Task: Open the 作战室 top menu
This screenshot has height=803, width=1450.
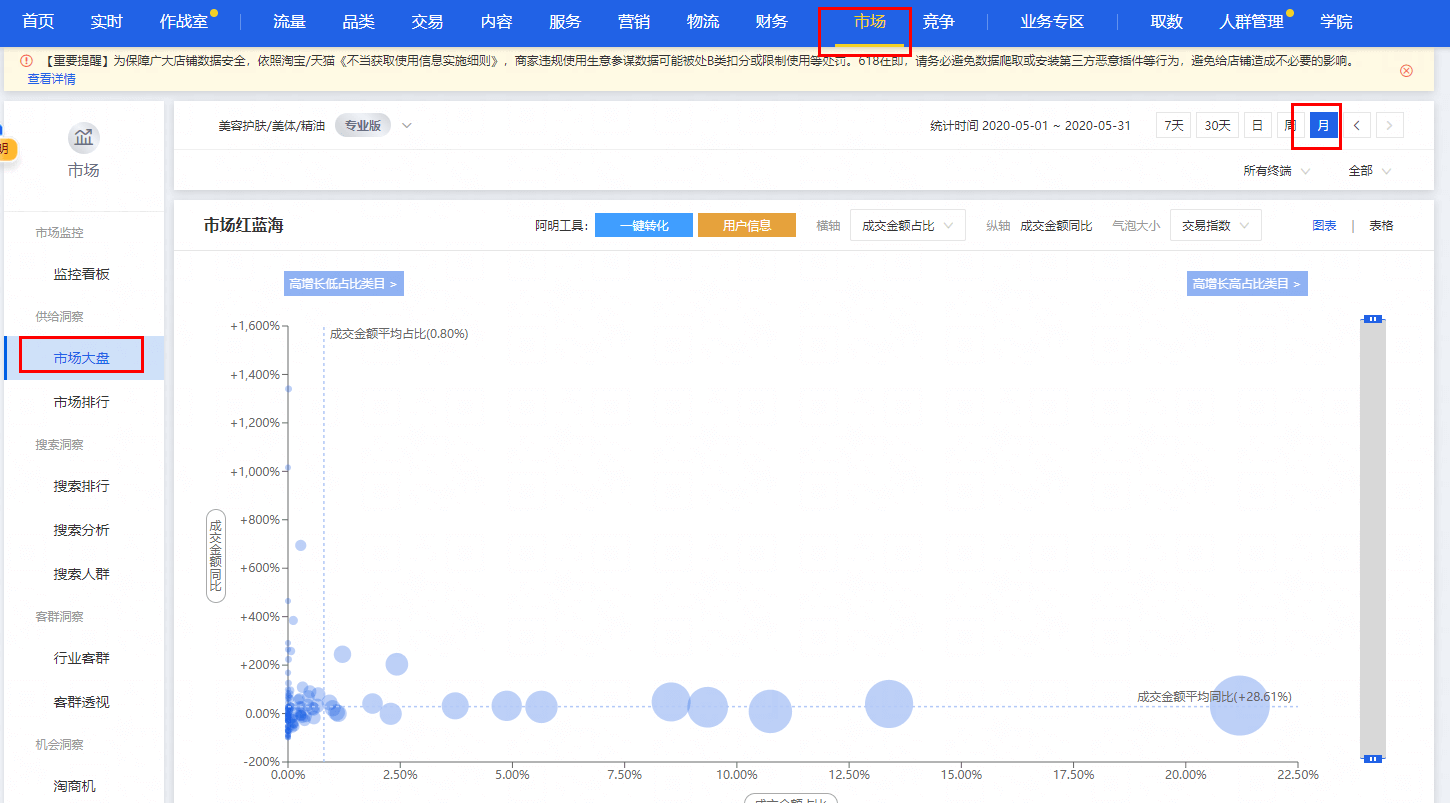Action: tap(184, 22)
